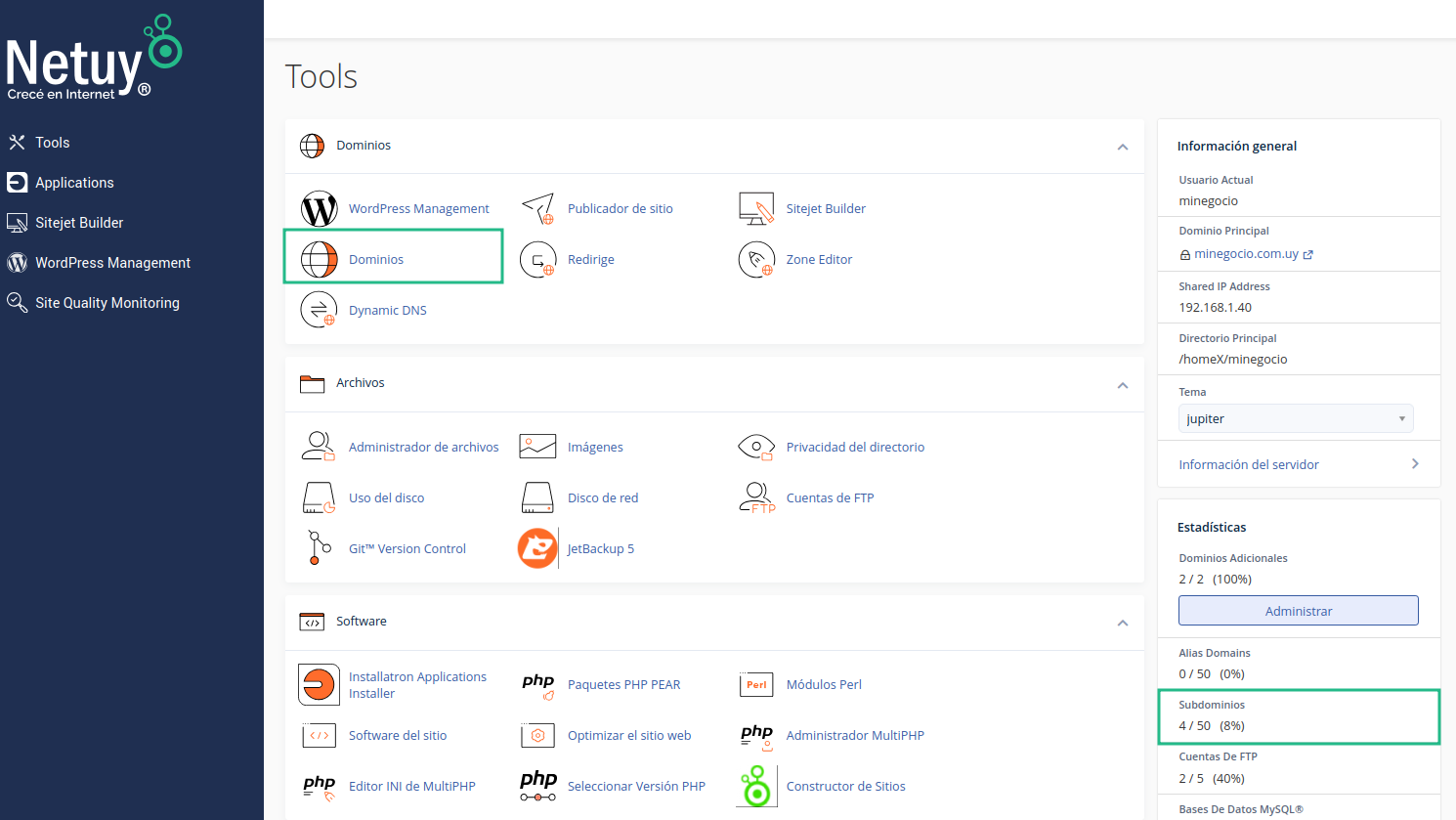This screenshot has height=820, width=1456.
Task: Collapse the Dominios section
Action: click(x=1123, y=147)
